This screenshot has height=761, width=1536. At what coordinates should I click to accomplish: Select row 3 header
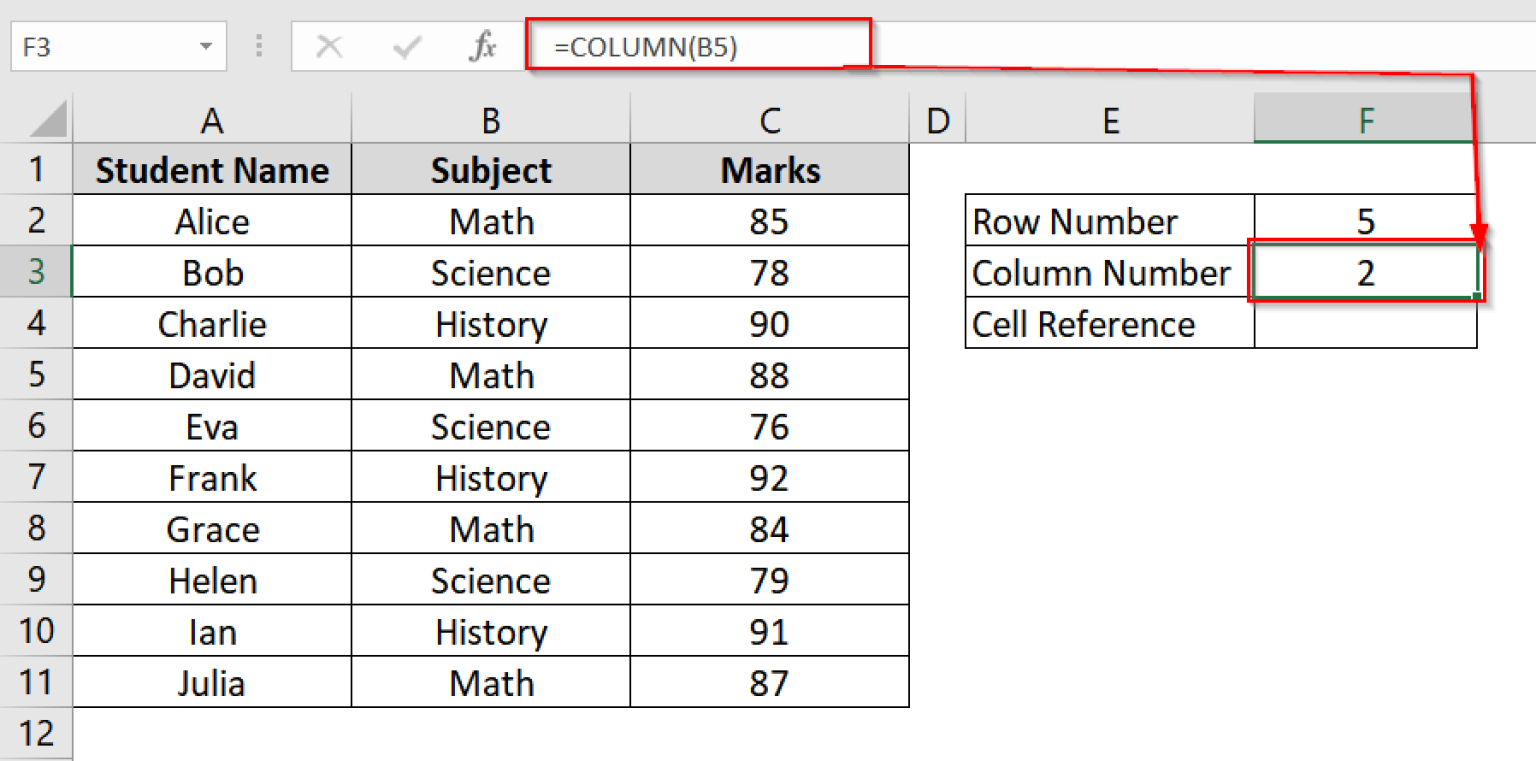click(x=37, y=271)
